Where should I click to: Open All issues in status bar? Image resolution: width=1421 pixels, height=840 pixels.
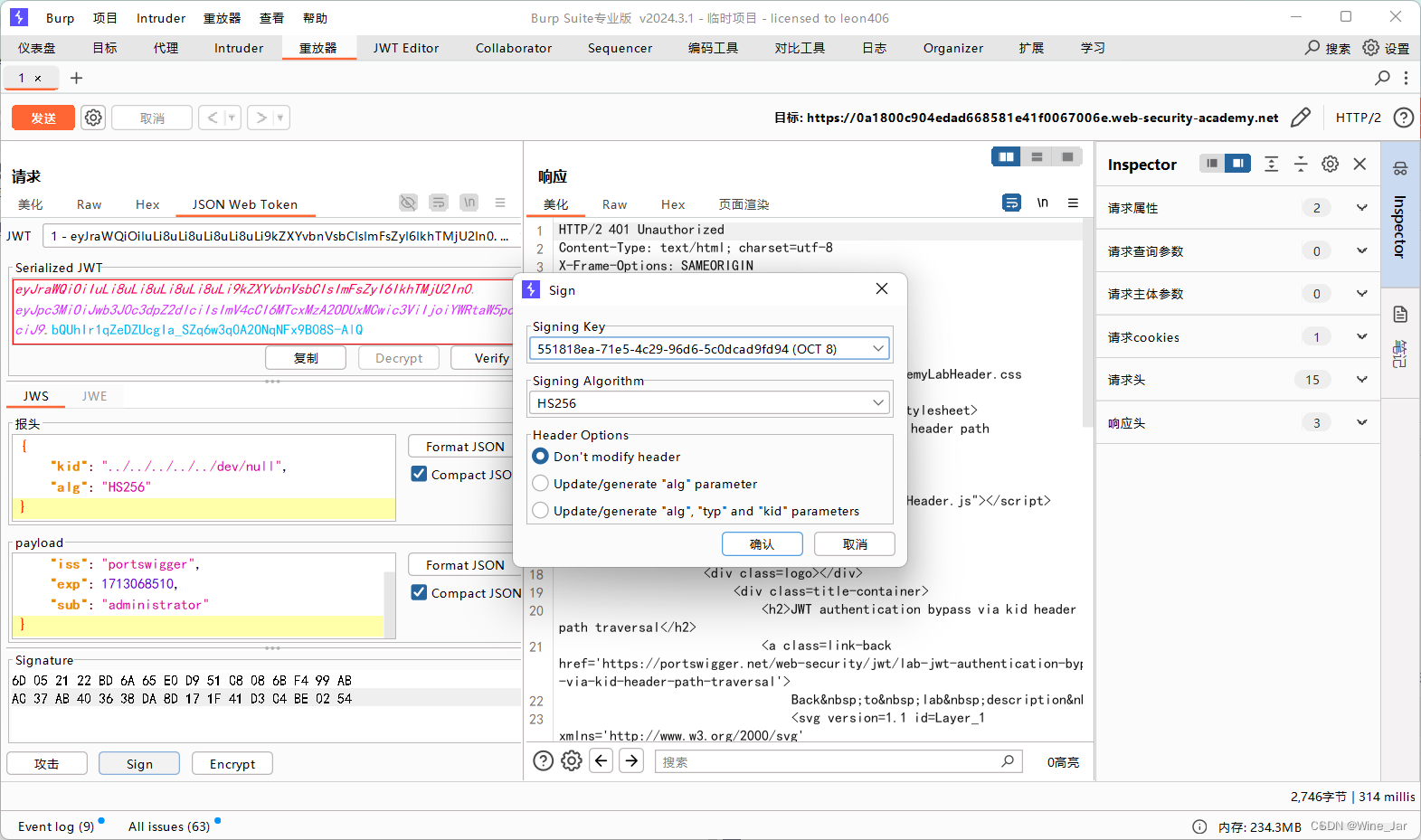[169, 826]
